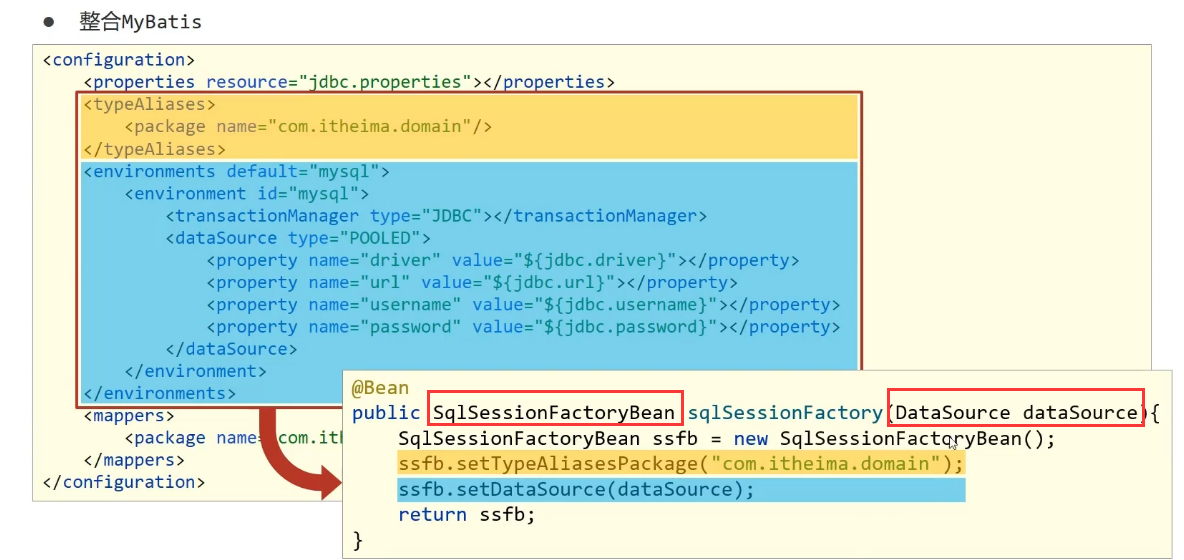Click the environment id="mysql" line

[x=247, y=194]
